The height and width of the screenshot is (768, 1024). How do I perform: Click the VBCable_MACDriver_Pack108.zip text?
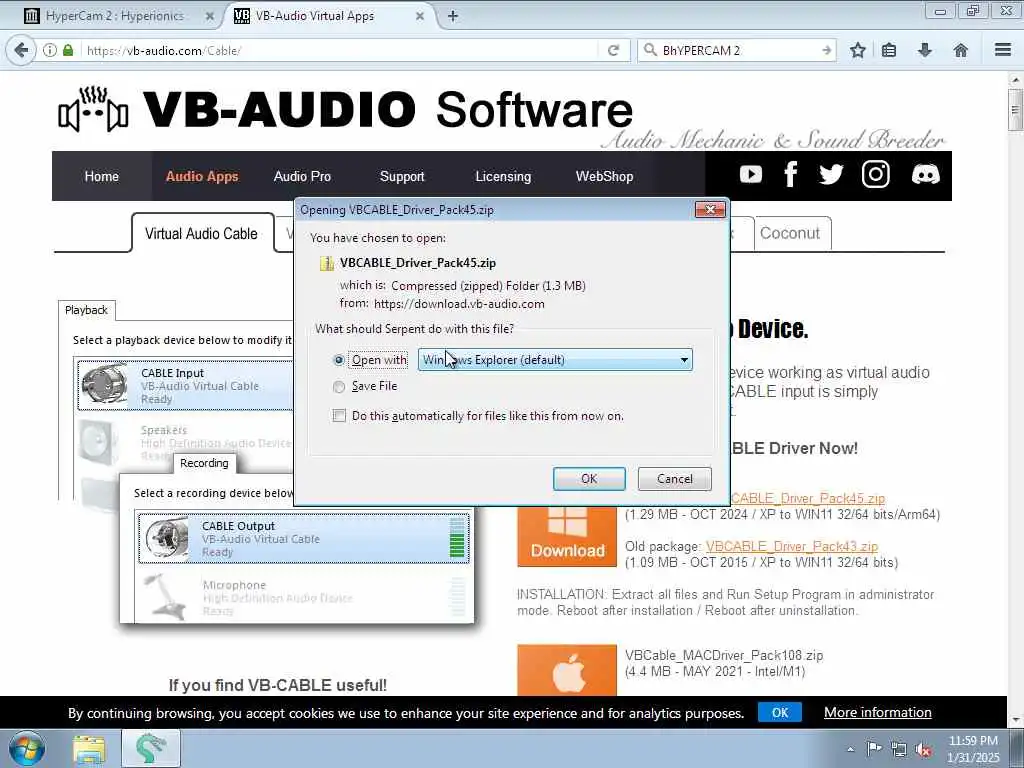(x=724, y=656)
